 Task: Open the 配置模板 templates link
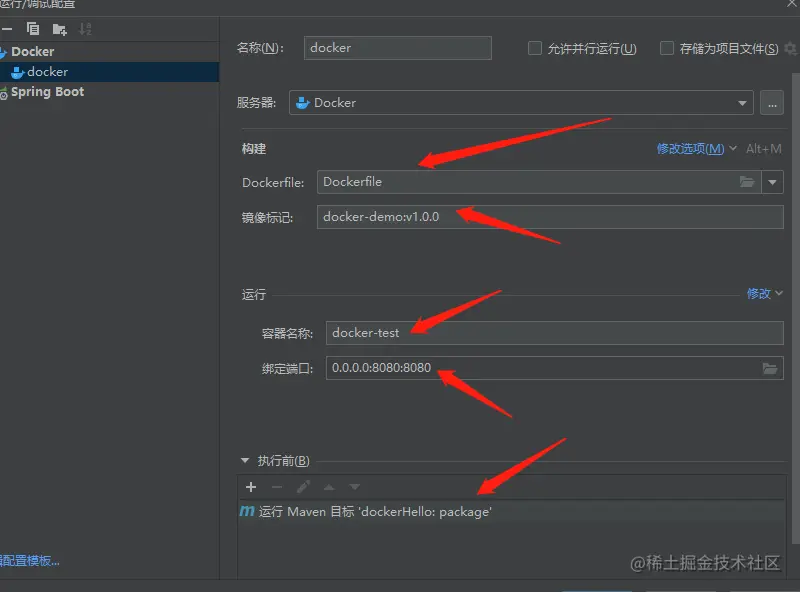[30, 561]
